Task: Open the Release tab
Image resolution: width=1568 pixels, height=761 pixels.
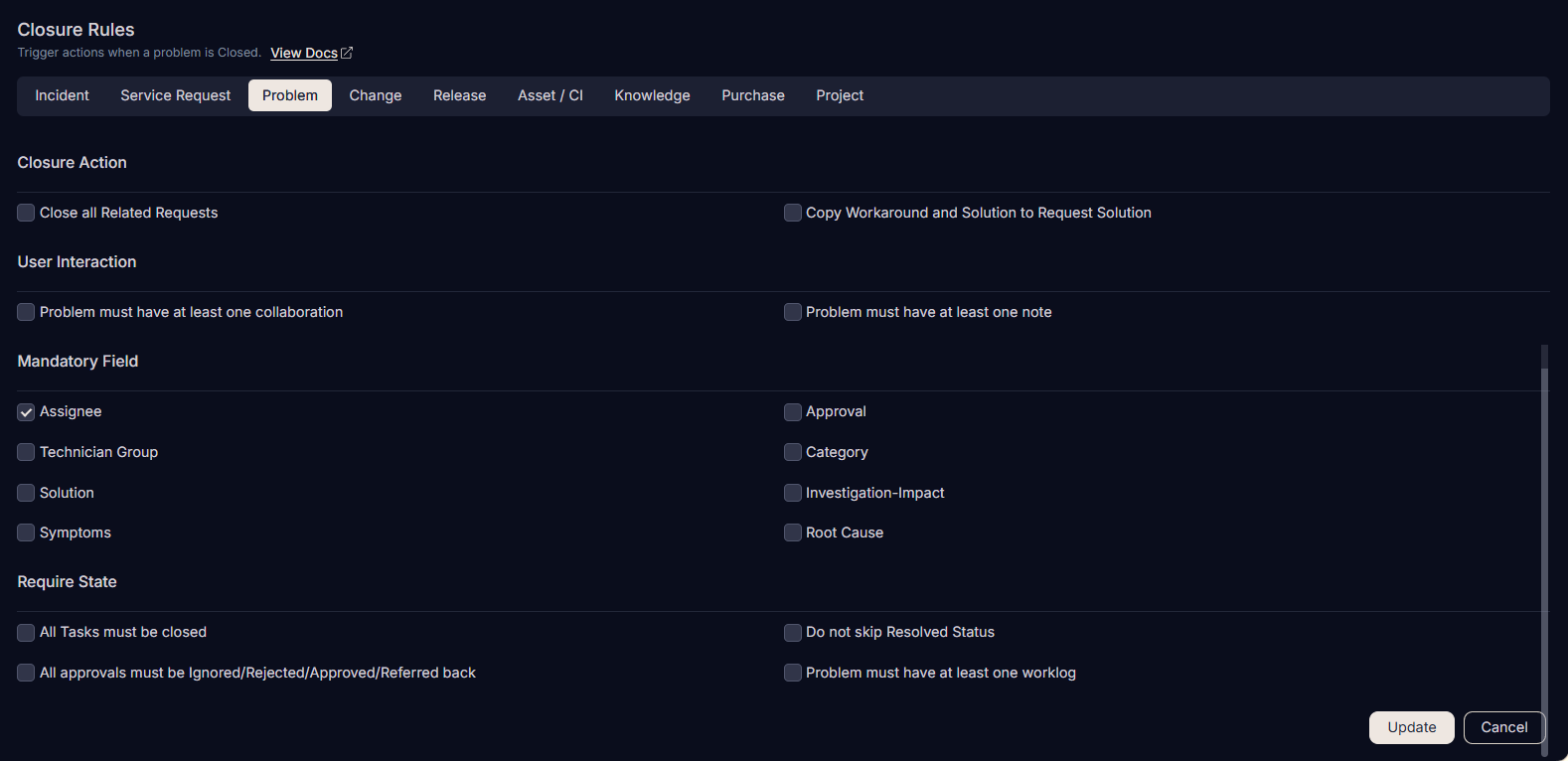Action: click(460, 95)
